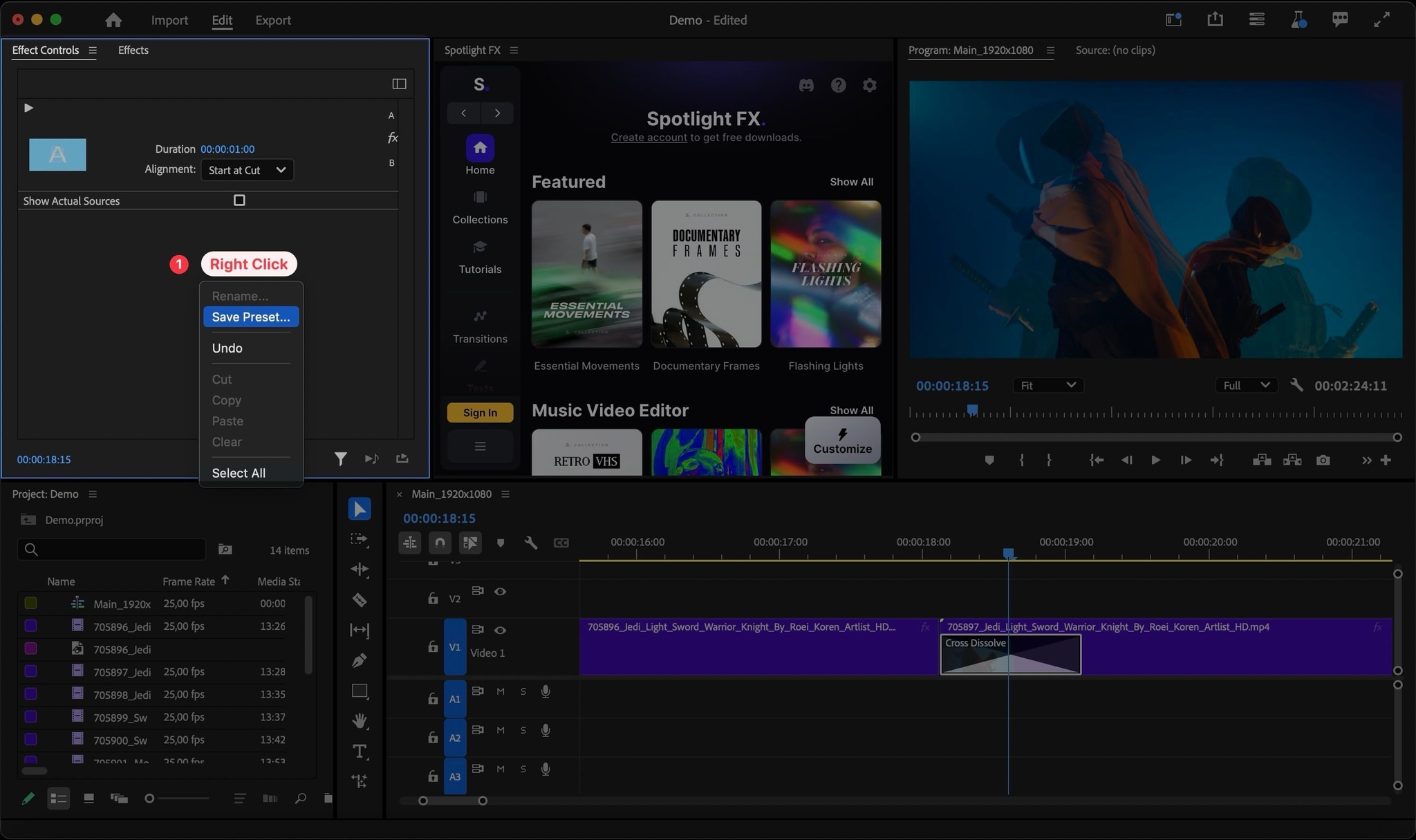Open Spotlight FX Discord icon
This screenshot has width=1416, height=840.
coord(806,85)
